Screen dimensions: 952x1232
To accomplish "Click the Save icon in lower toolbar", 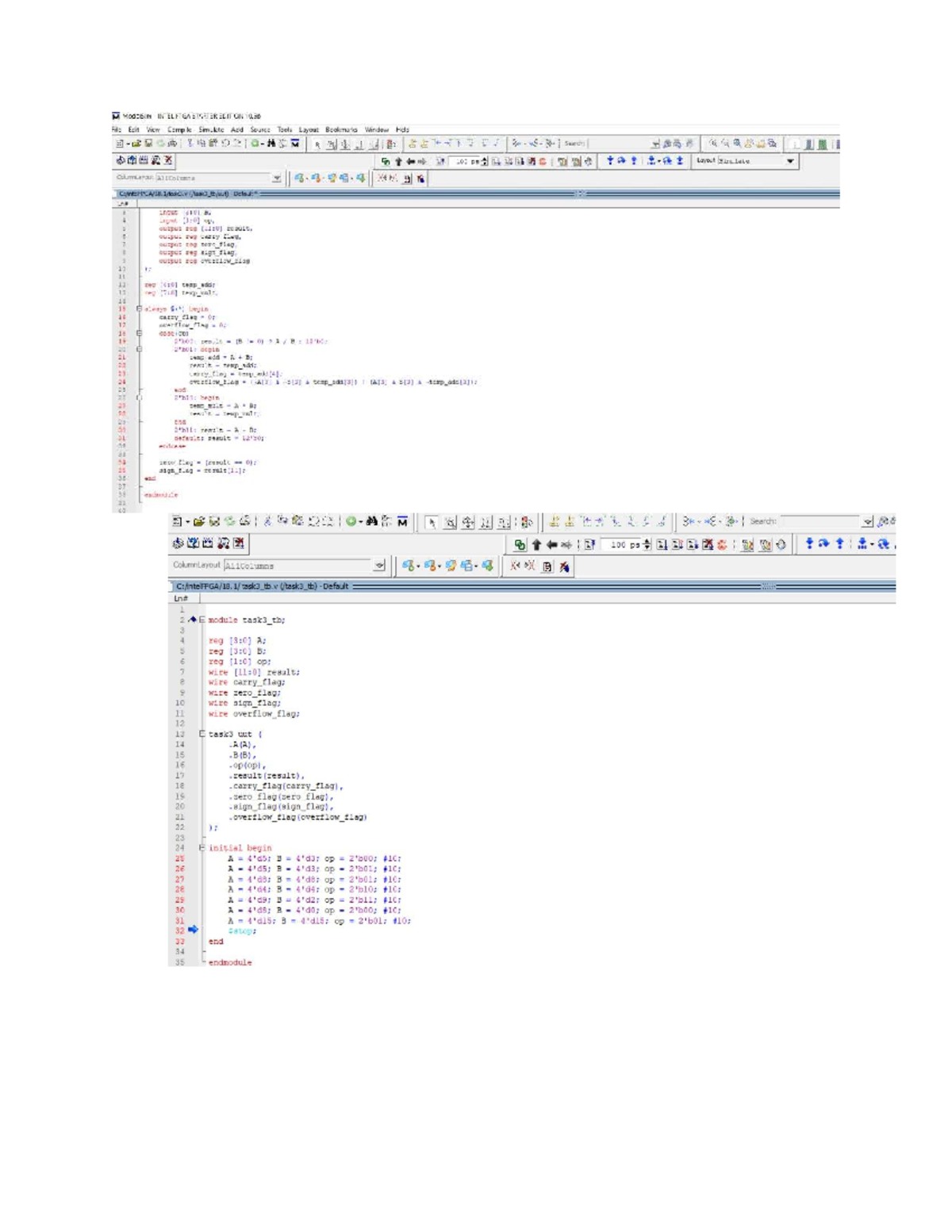I will pos(215,522).
